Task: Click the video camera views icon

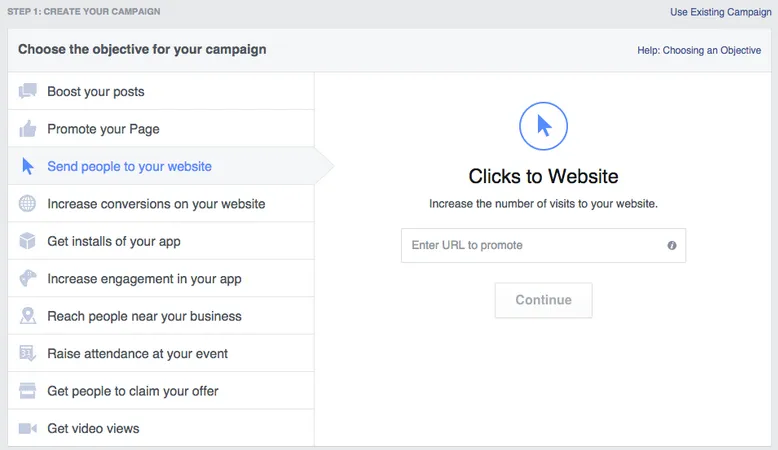Action: (28, 429)
